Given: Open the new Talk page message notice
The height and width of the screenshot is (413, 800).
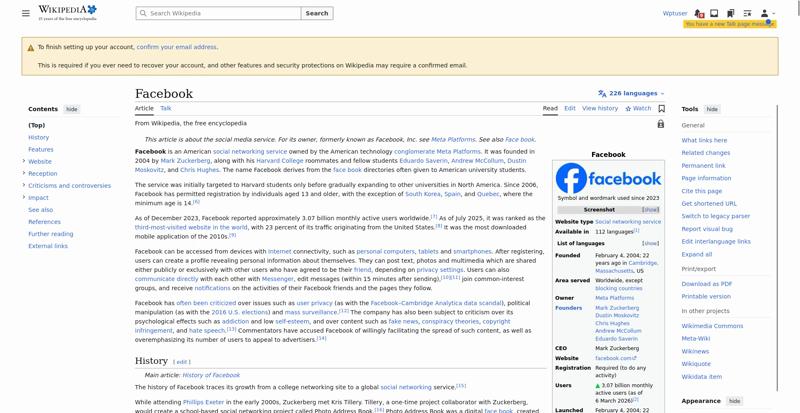Looking at the screenshot, I should click(x=730, y=24).
